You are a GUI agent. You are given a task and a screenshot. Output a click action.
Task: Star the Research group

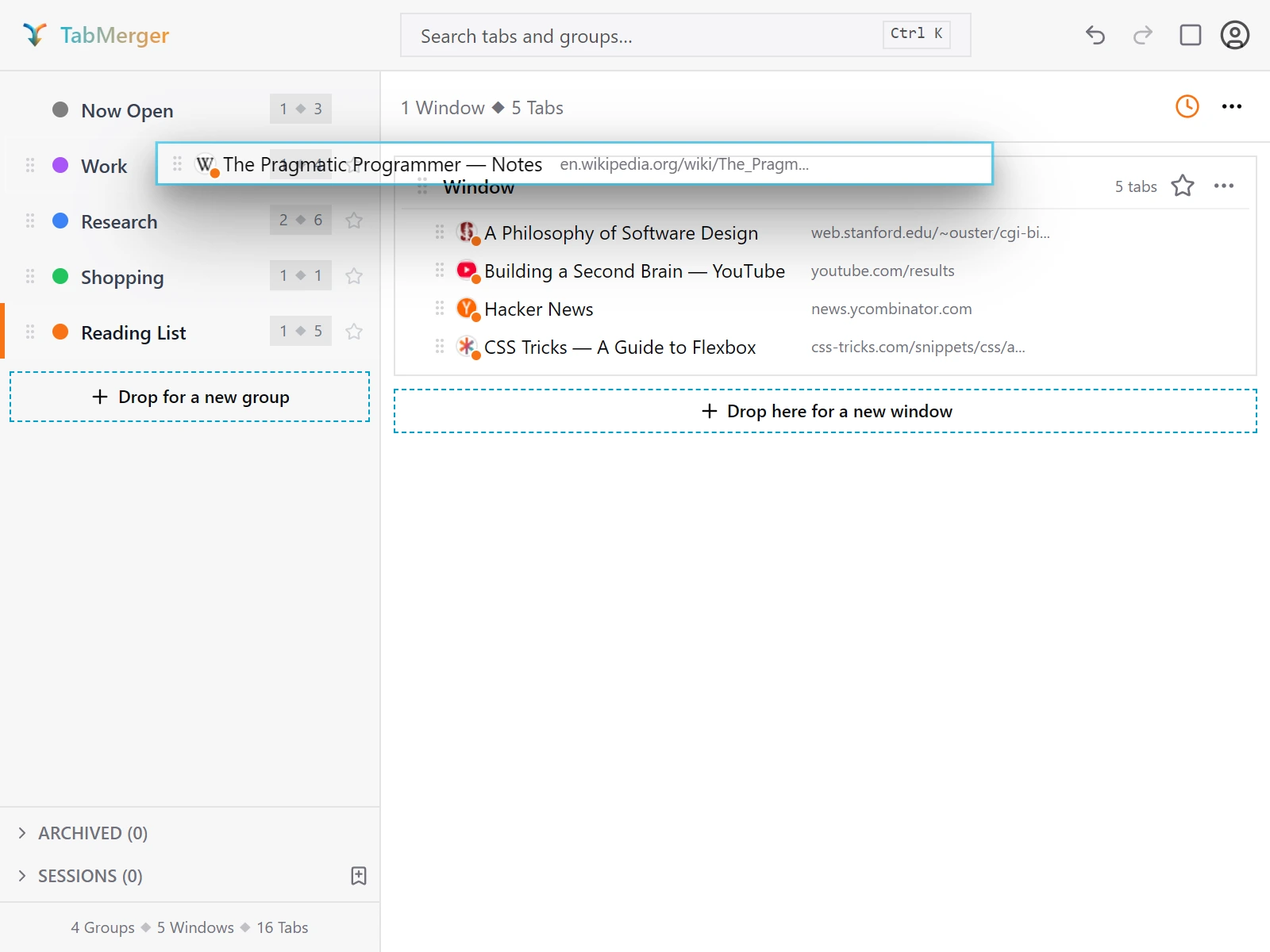[x=354, y=221]
